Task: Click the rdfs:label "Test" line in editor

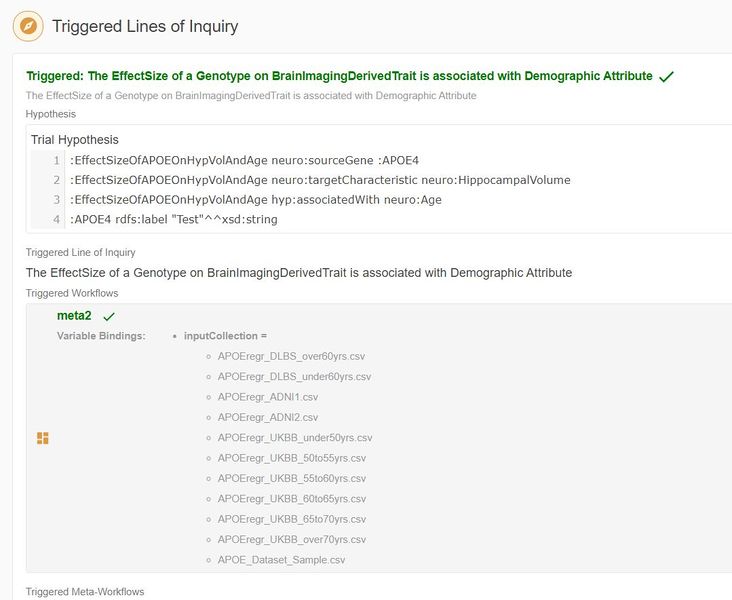Action: click(173, 220)
